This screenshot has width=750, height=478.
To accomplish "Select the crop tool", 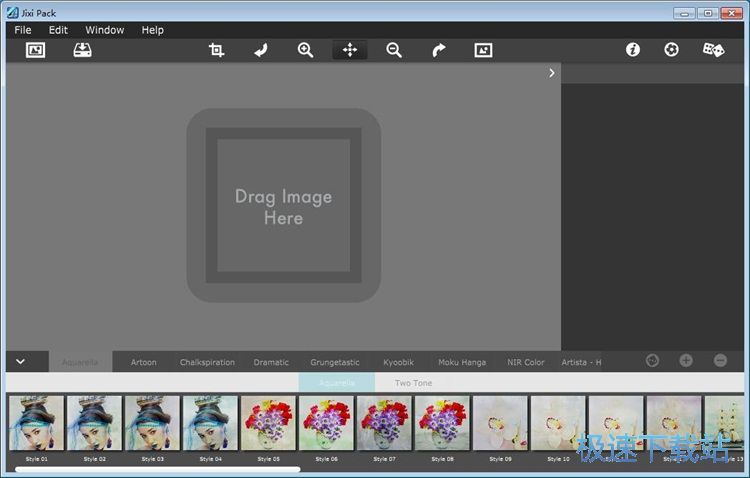I will pos(216,50).
